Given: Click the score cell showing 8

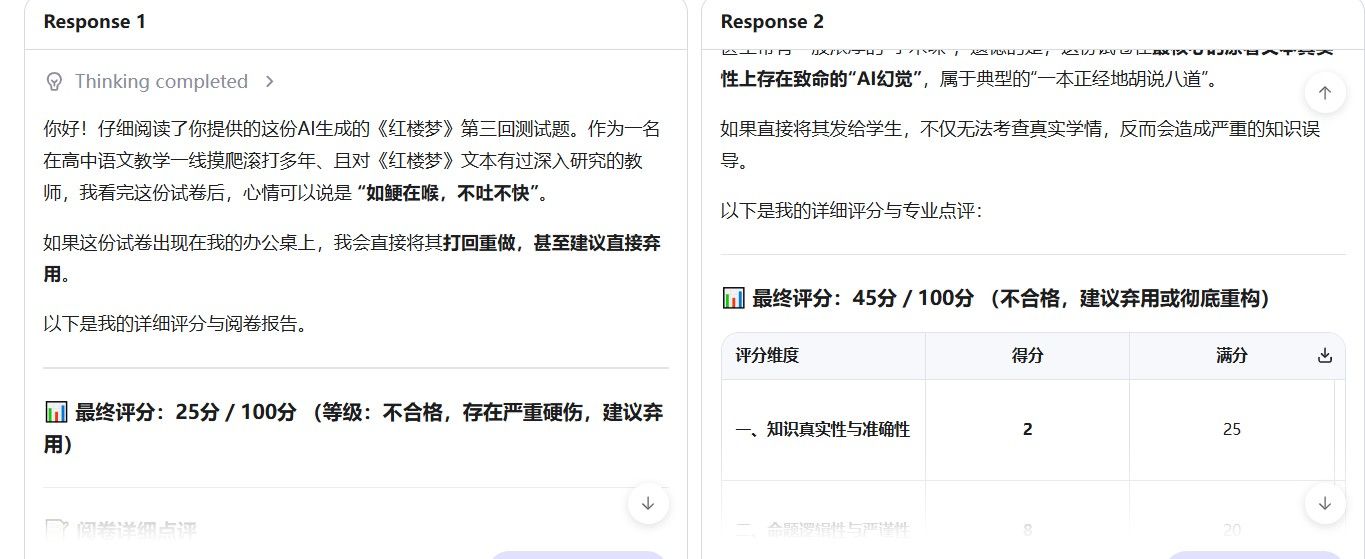Looking at the screenshot, I should pyautogui.click(x=1027, y=530).
